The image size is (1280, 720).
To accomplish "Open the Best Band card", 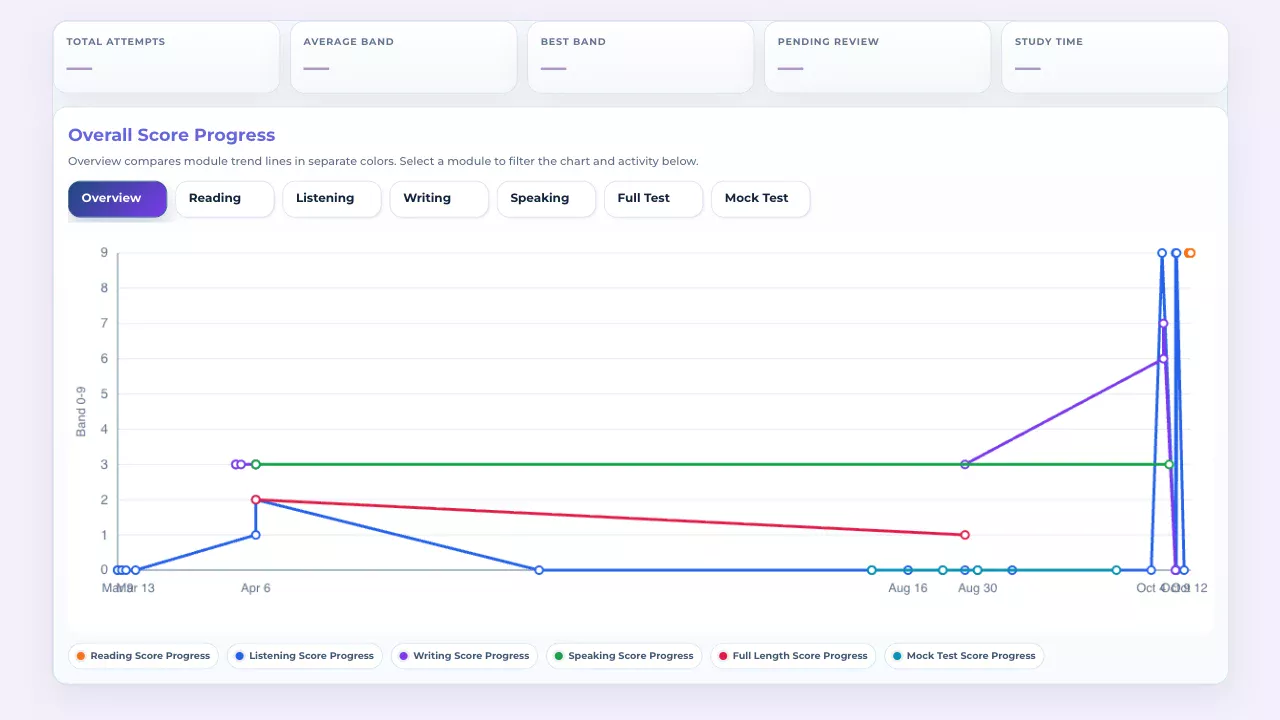I will [x=640, y=57].
